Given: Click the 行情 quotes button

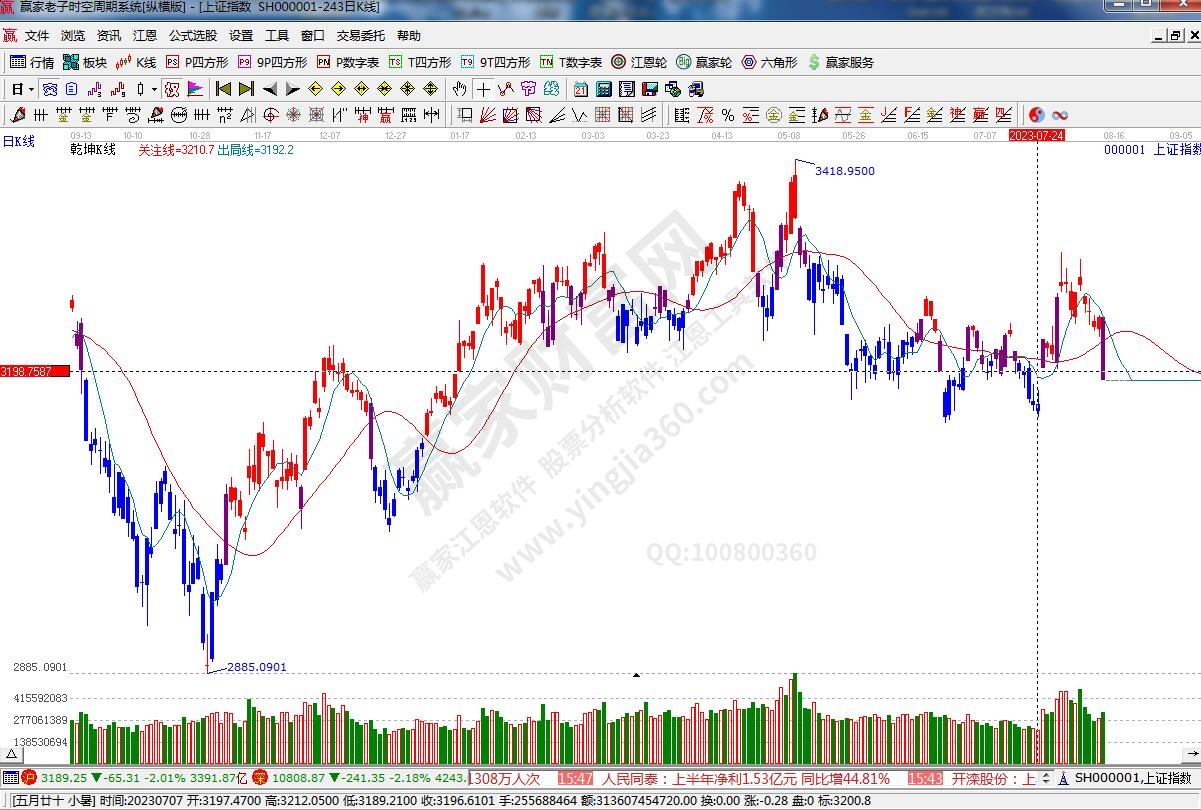Looking at the screenshot, I should (x=32, y=62).
